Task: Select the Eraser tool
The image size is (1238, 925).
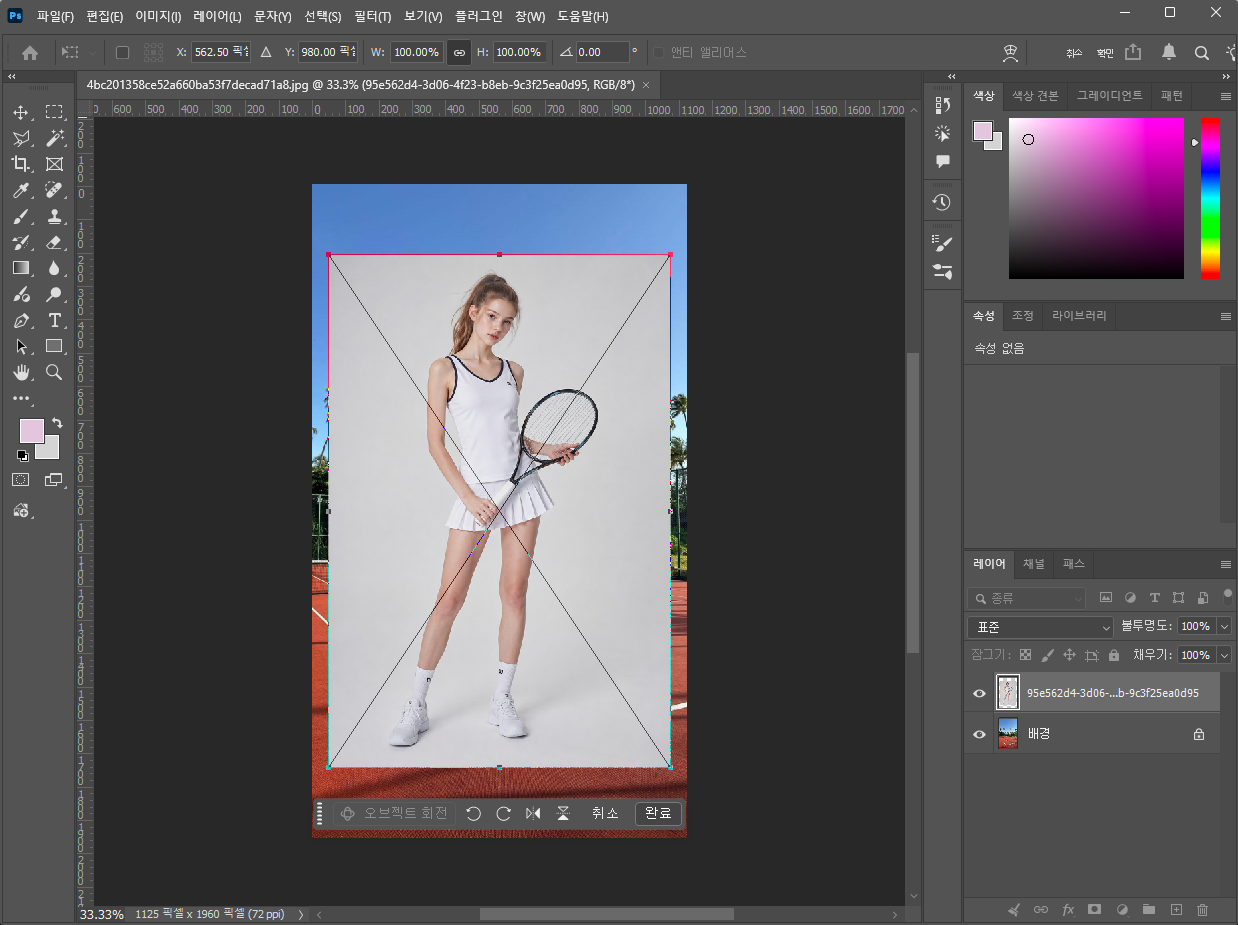Action: point(54,242)
